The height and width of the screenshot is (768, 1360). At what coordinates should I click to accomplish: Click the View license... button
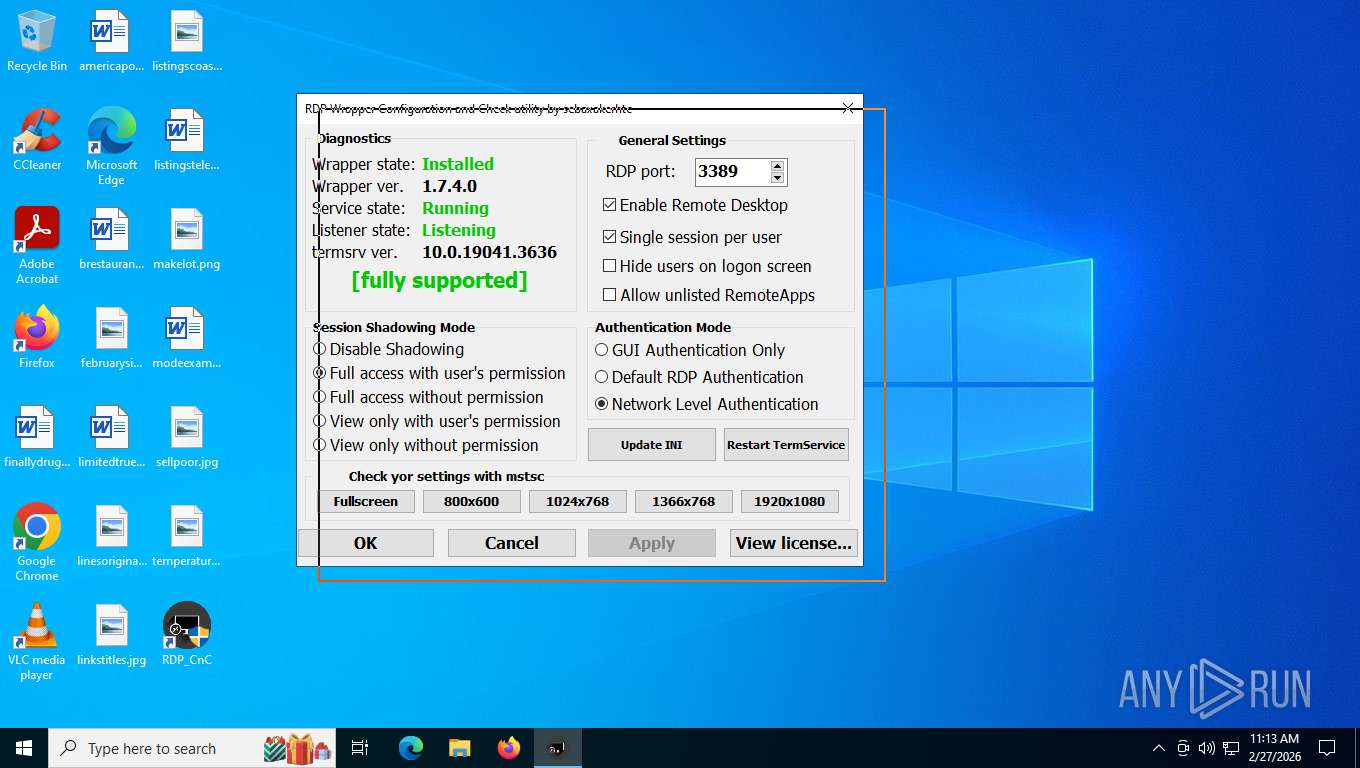[x=794, y=543]
